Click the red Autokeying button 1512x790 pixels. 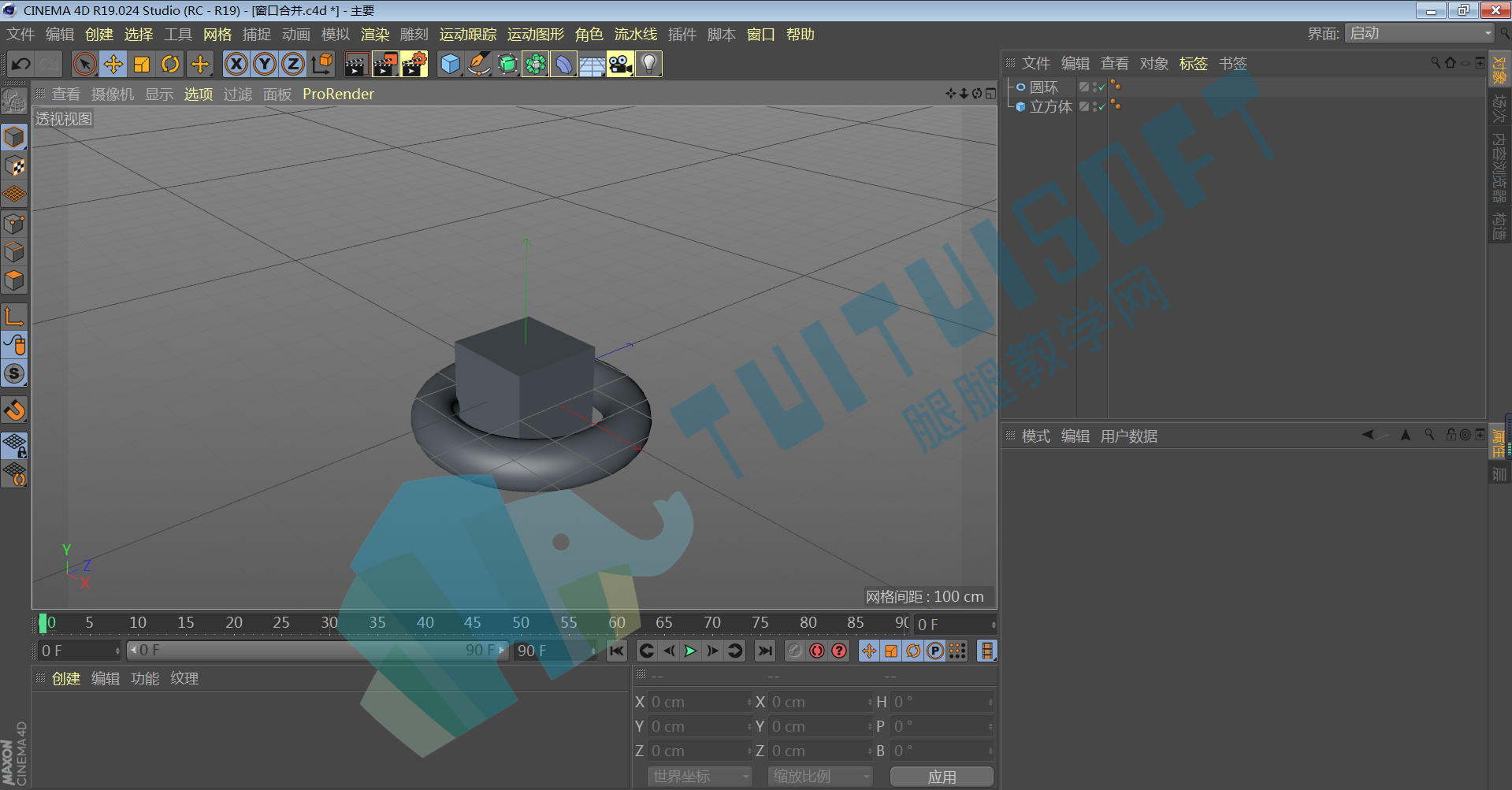(x=817, y=651)
